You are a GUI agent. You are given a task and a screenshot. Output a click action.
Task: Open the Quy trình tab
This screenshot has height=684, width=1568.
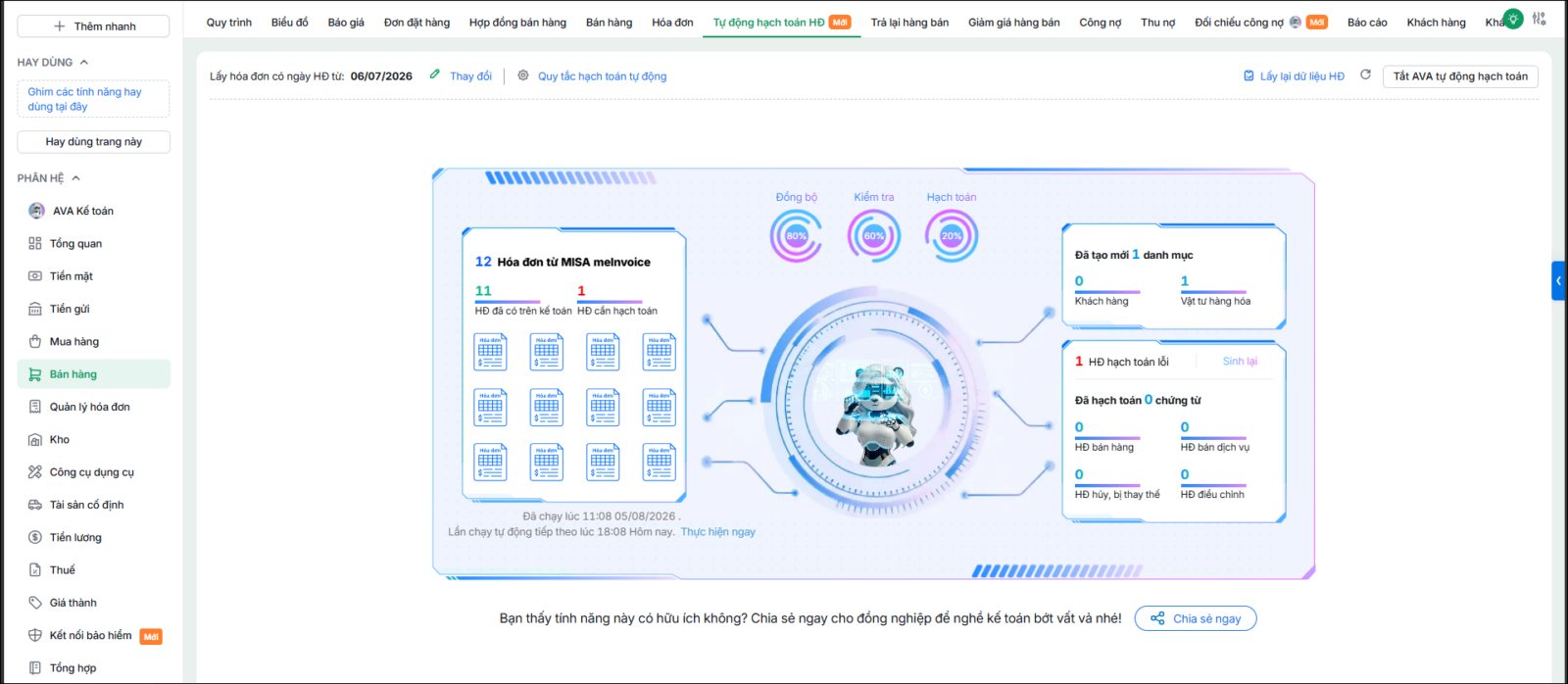point(229,23)
